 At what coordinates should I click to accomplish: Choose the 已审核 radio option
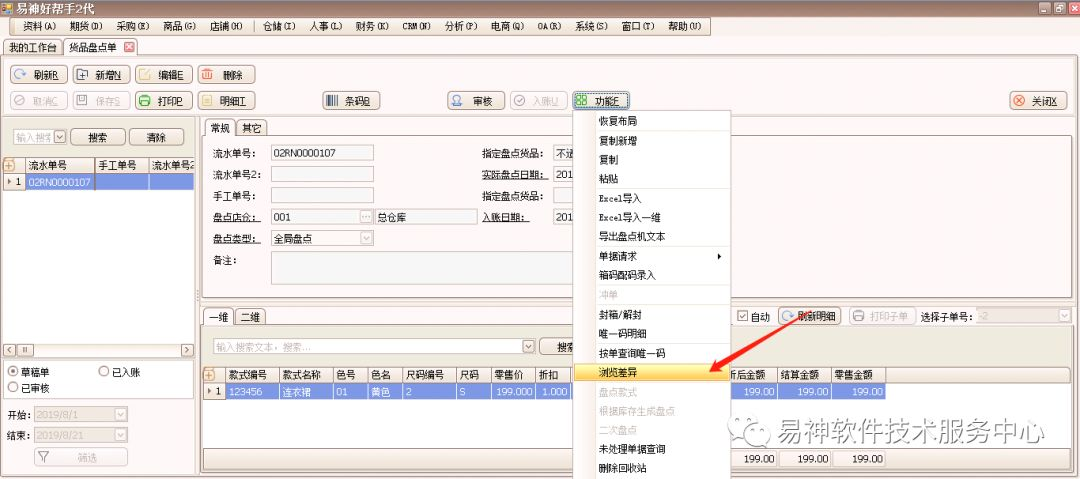[x=13, y=387]
